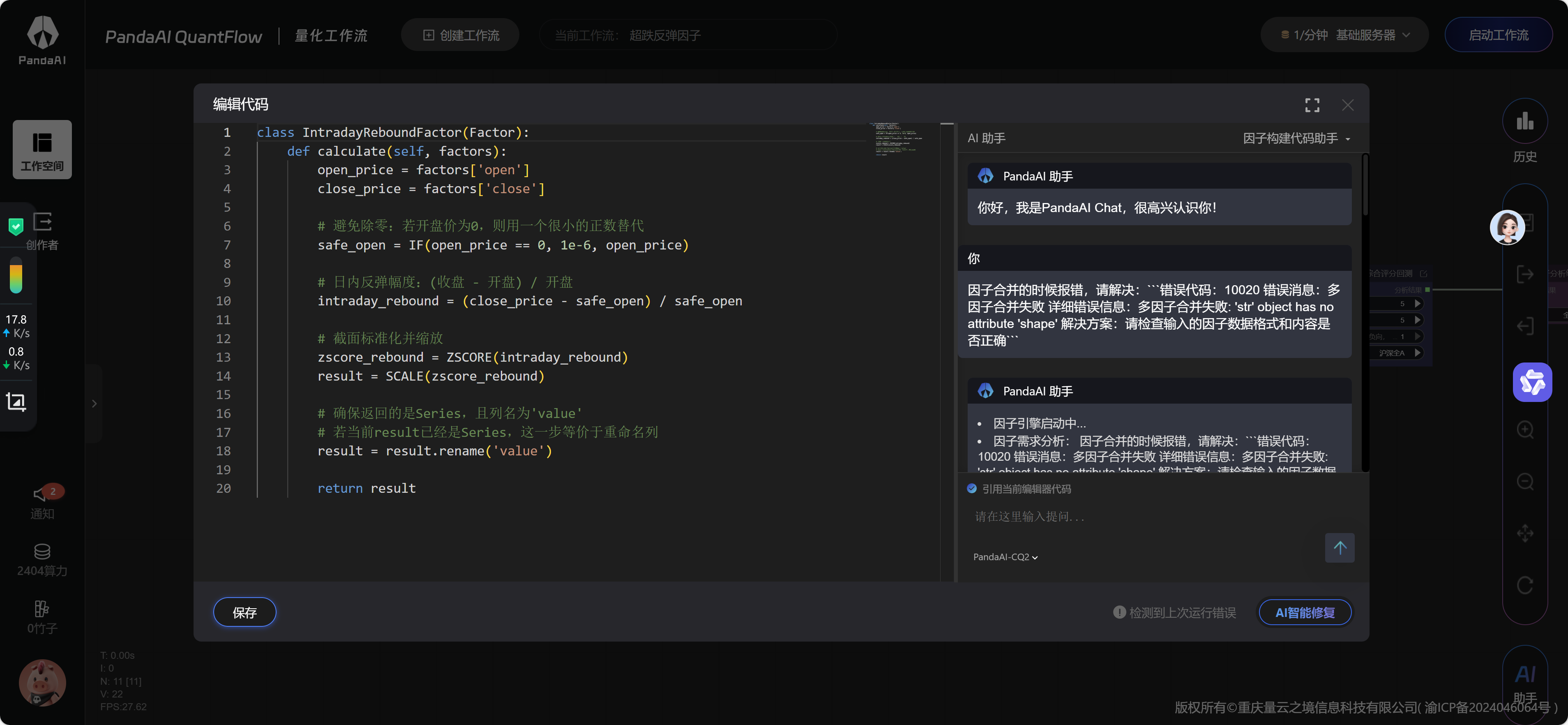The width and height of the screenshot is (1568, 725).
Task: Click the 启动工作流 start workflow button
Action: [x=1498, y=35]
